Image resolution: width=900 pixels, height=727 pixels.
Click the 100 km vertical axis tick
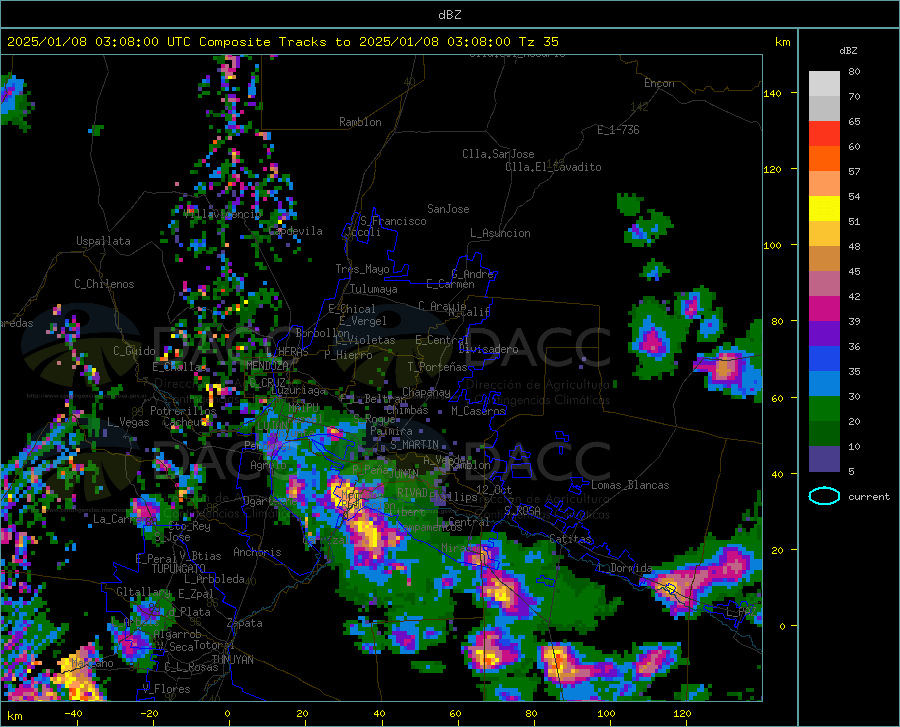coord(772,245)
